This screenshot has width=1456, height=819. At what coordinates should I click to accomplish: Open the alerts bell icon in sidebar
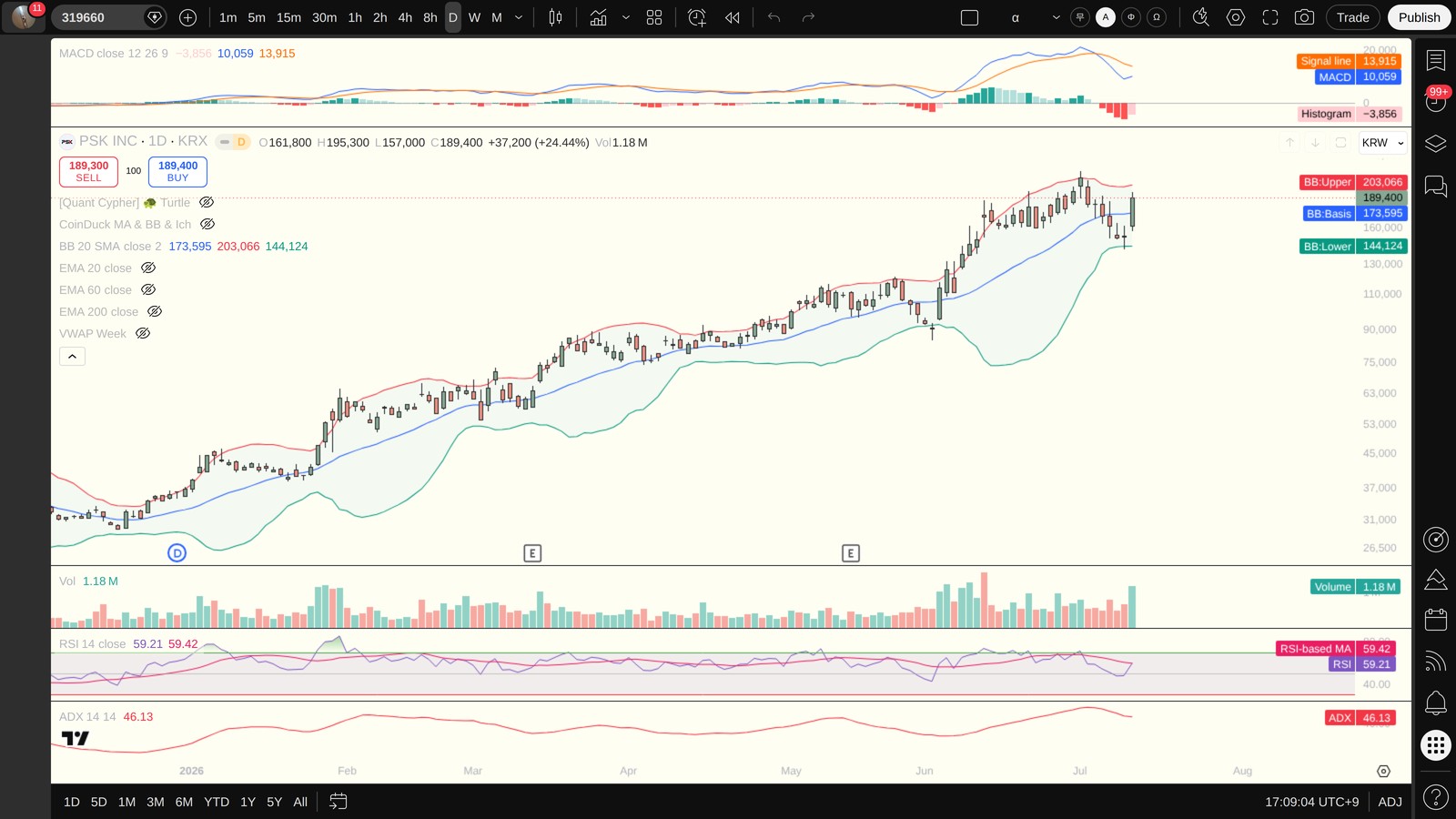pyautogui.click(x=1436, y=703)
